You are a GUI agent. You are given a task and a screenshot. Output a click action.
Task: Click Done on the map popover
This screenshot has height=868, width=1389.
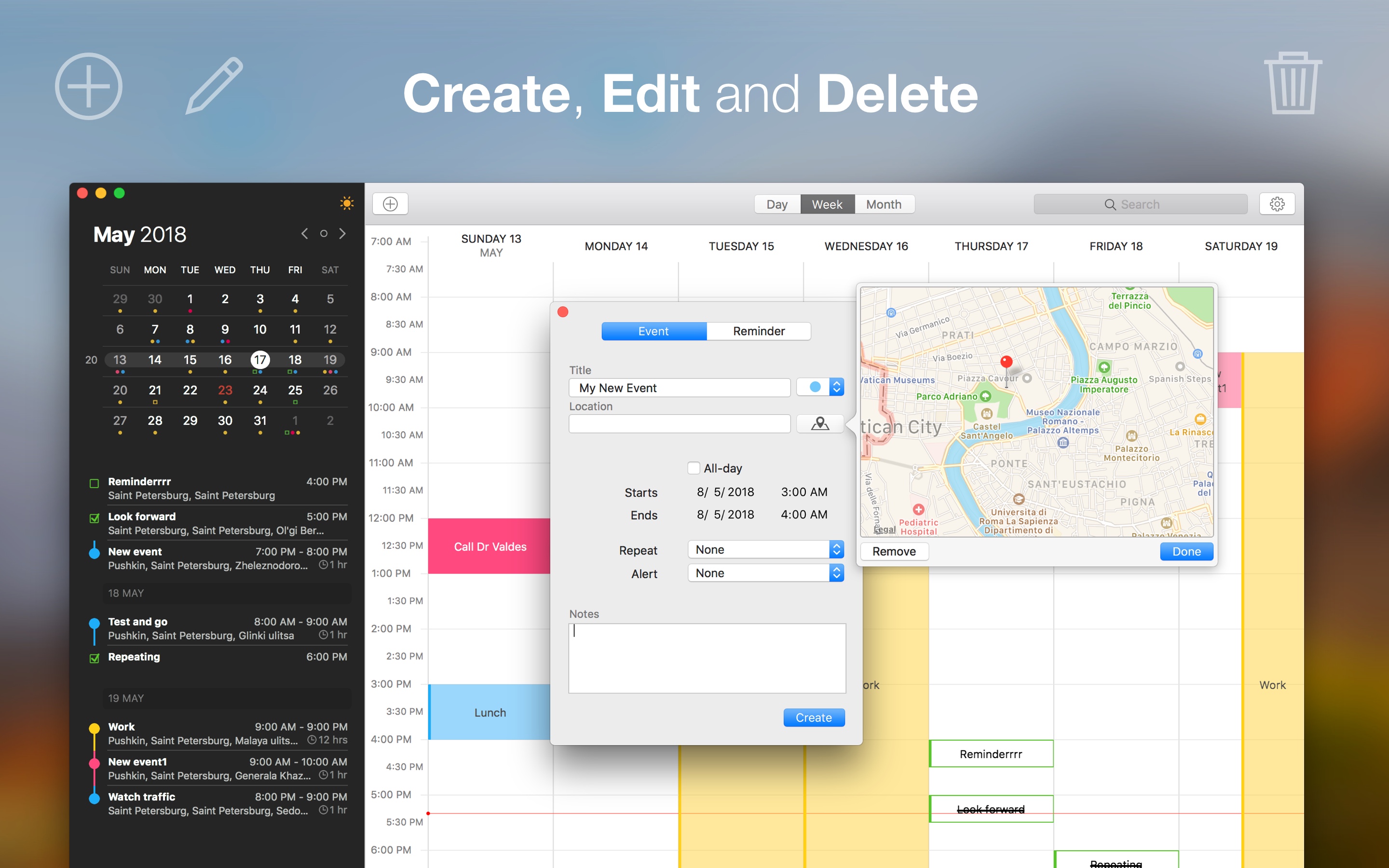coord(1186,552)
